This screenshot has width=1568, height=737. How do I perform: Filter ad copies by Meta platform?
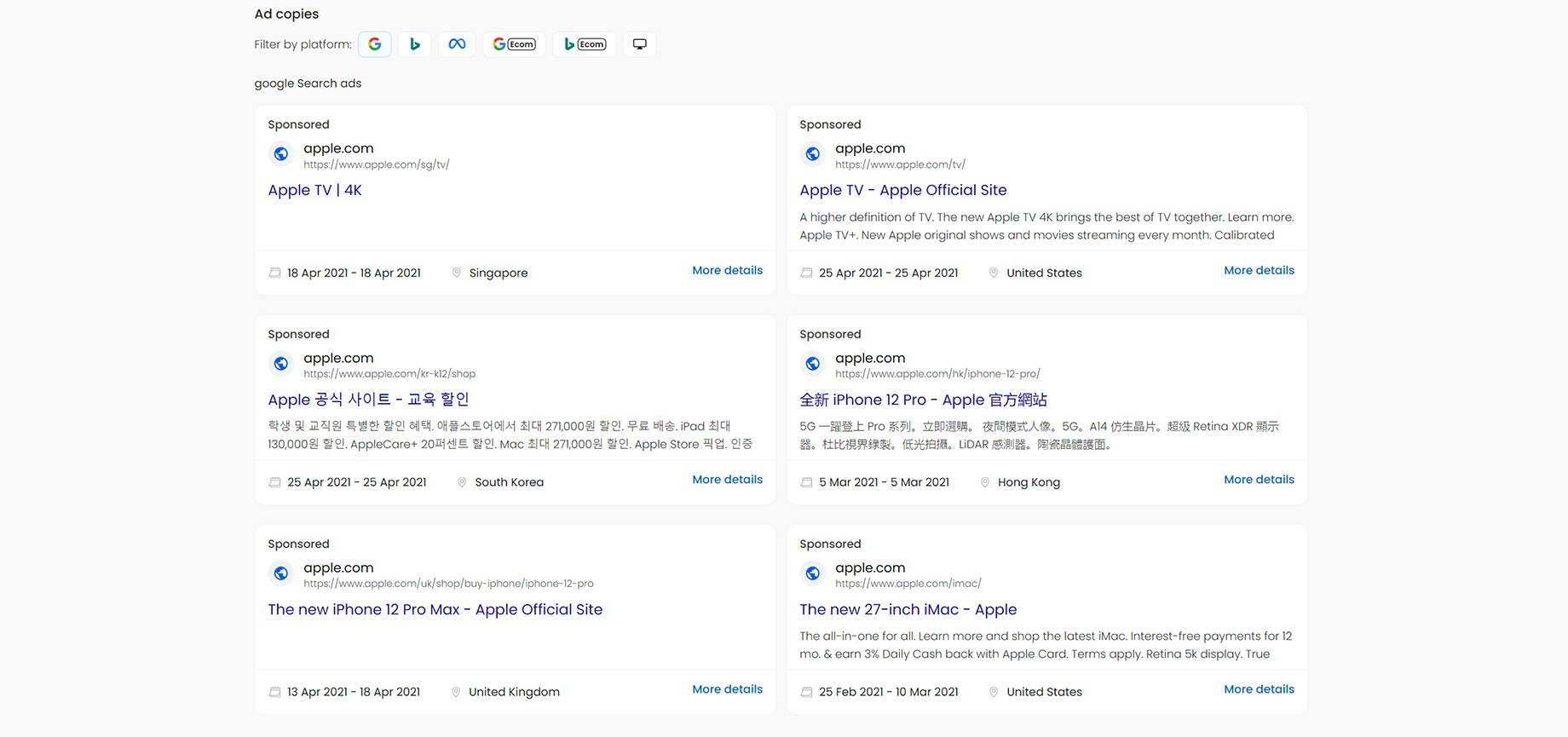(x=458, y=44)
